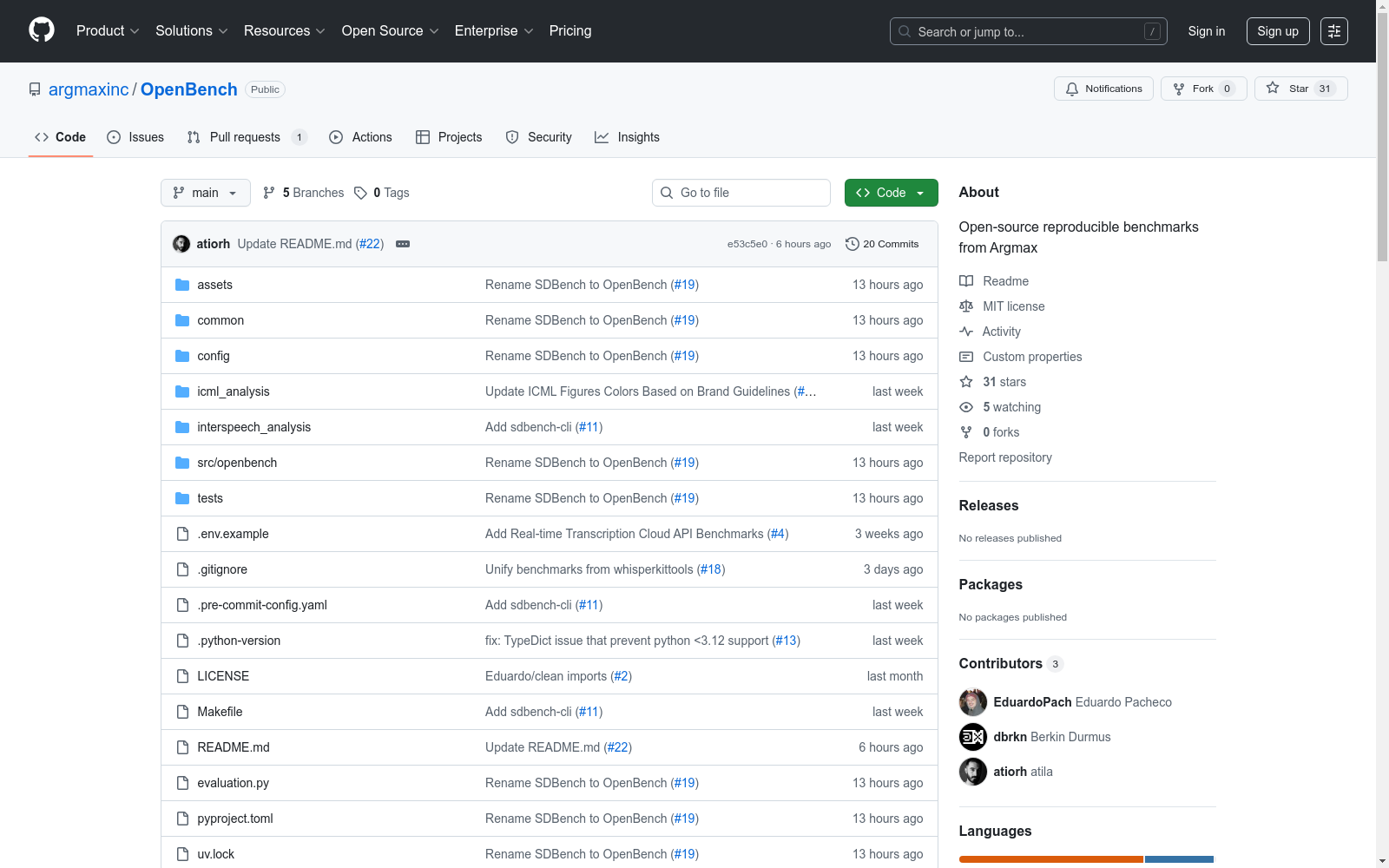Open the Enterprise dropdown menu

[x=494, y=31]
